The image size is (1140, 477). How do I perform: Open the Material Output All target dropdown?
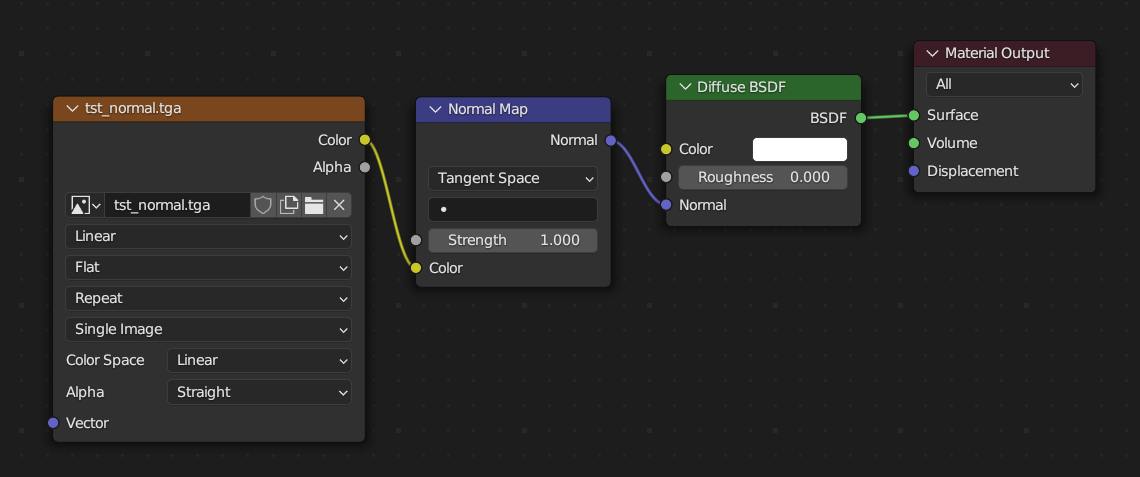[x=1004, y=84]
